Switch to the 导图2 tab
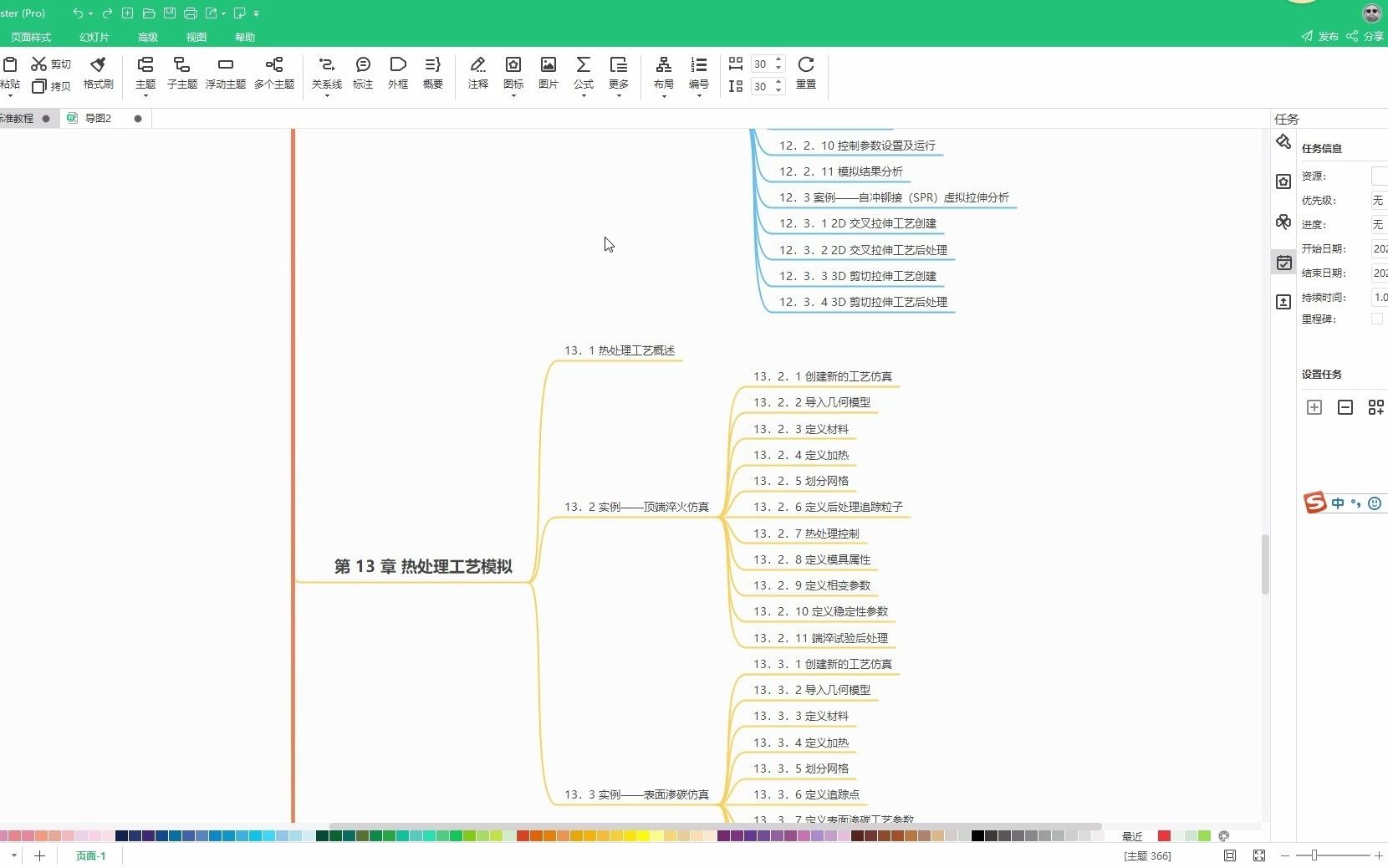Viewport: 1388px width, 868px height. tap(98, 118)
